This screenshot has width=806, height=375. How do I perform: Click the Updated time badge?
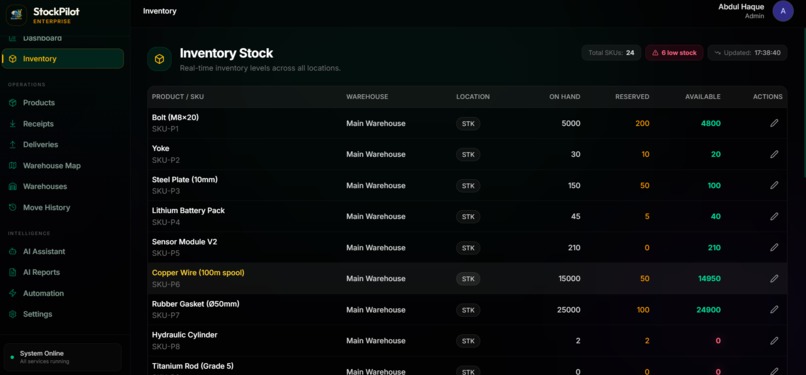[747, 53]
